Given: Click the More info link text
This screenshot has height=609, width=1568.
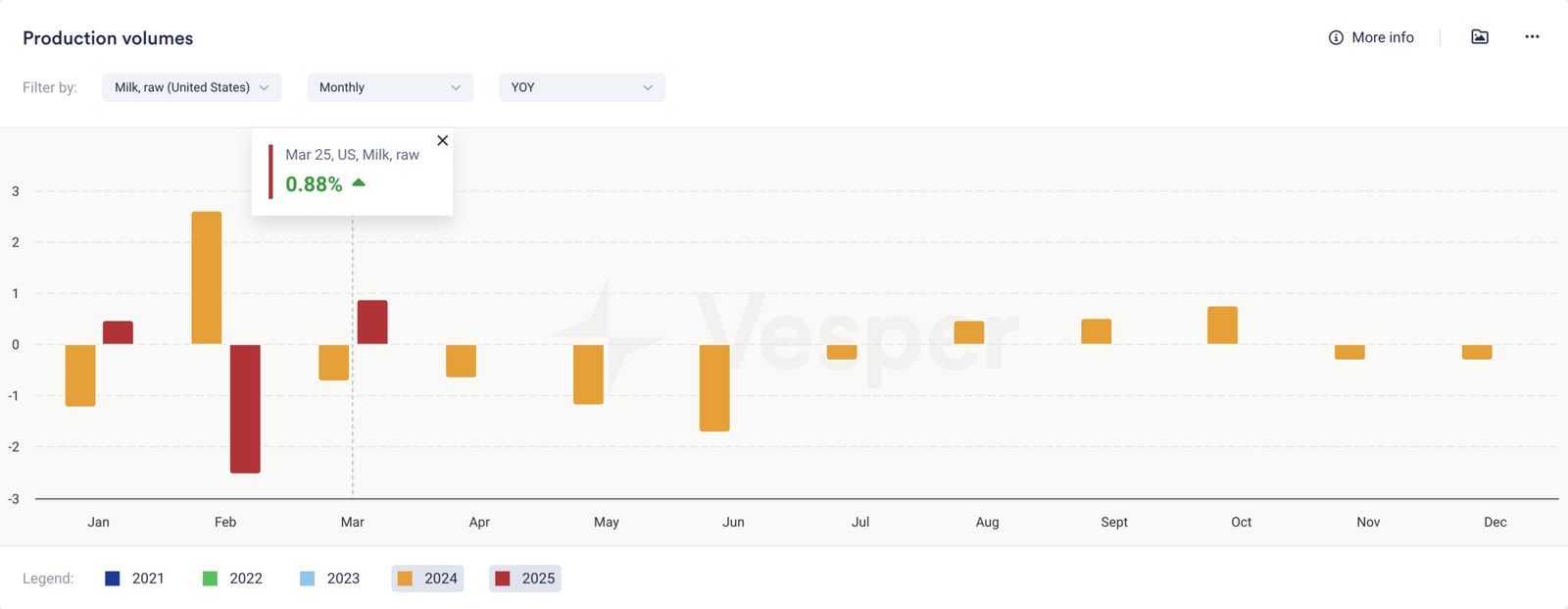Looking at the screenshot, I should 1382,37.
